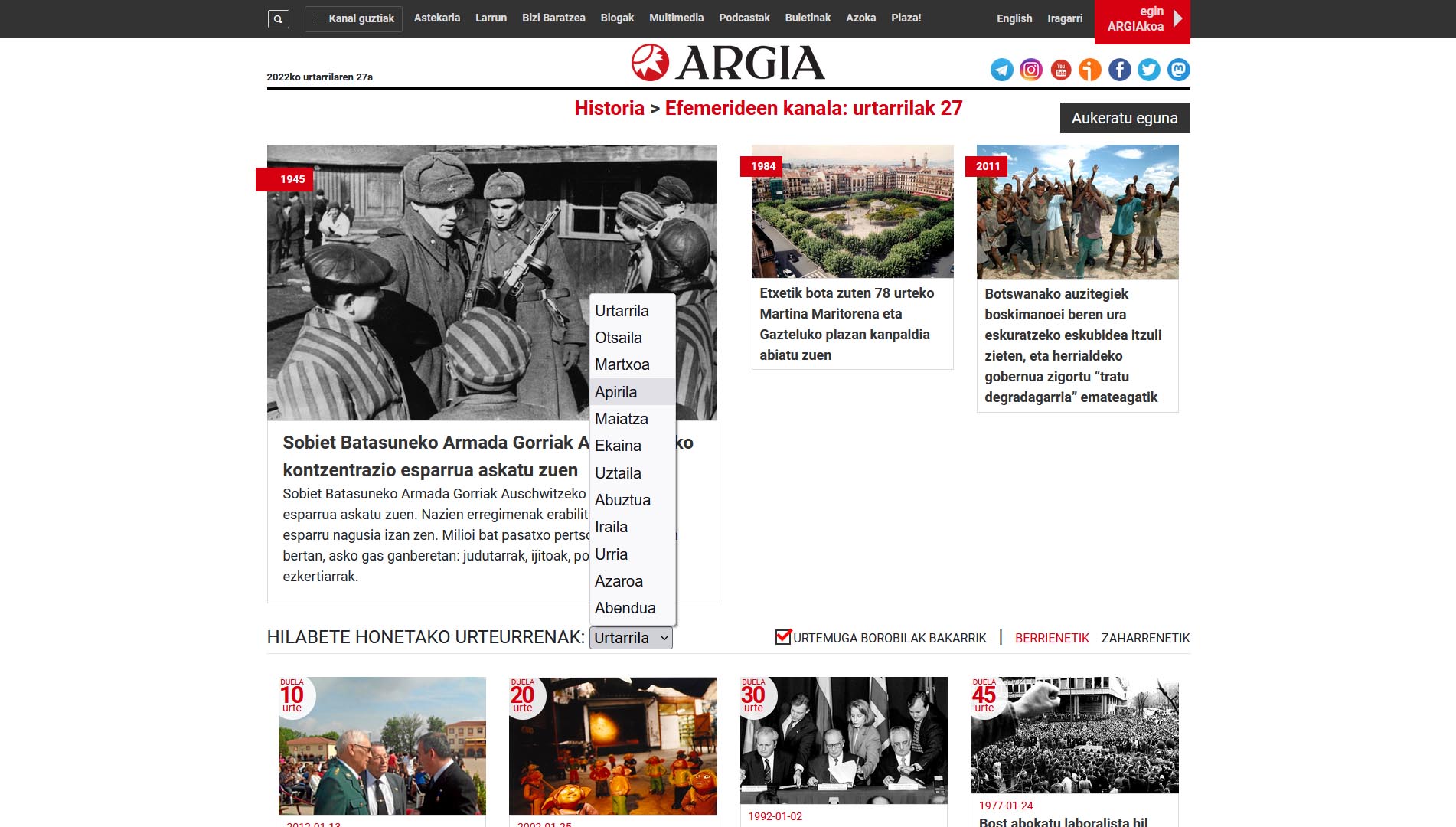Go to the Multimedia menu item
Screen dimensions: 1456x827
[x=676, y=18]
